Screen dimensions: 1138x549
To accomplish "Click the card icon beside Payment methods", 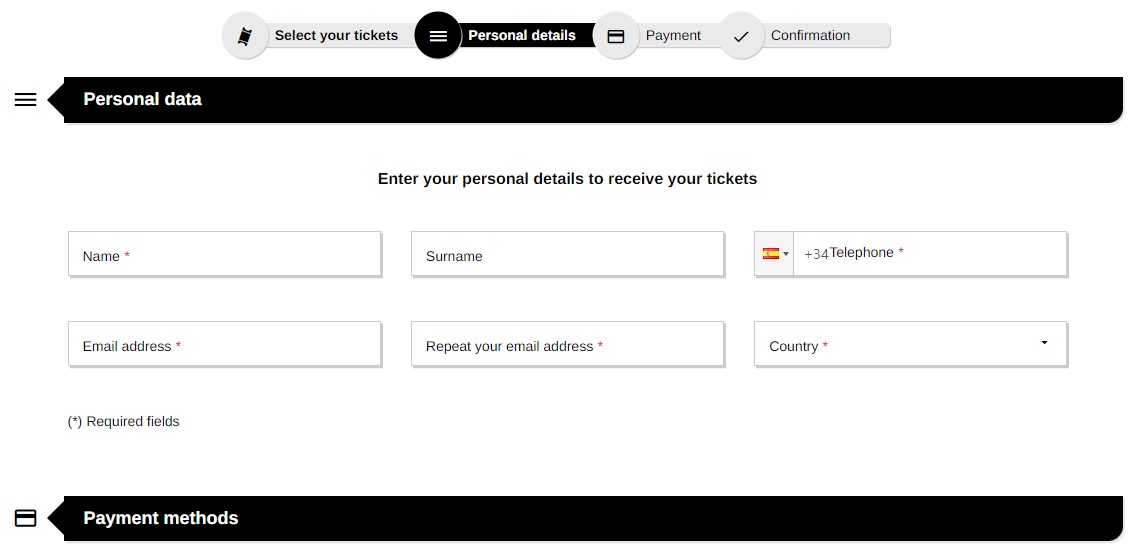I will pyautogui.click(x=25, y=518).
